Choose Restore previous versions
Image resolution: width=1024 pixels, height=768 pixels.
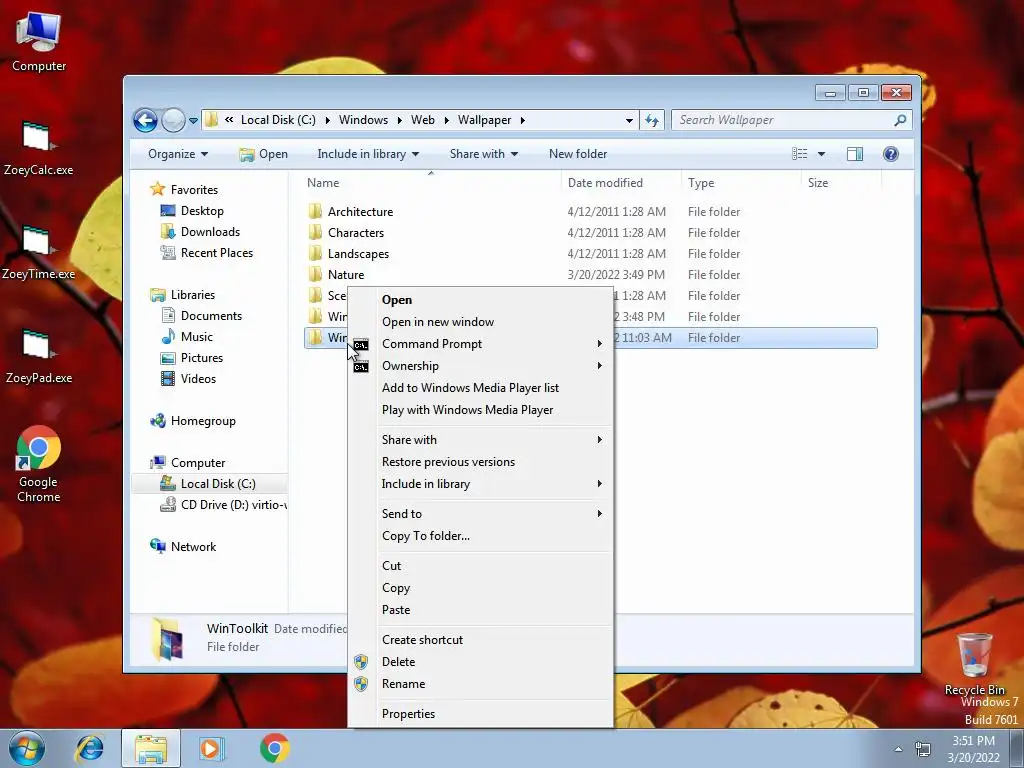click(x=481, y=462)
